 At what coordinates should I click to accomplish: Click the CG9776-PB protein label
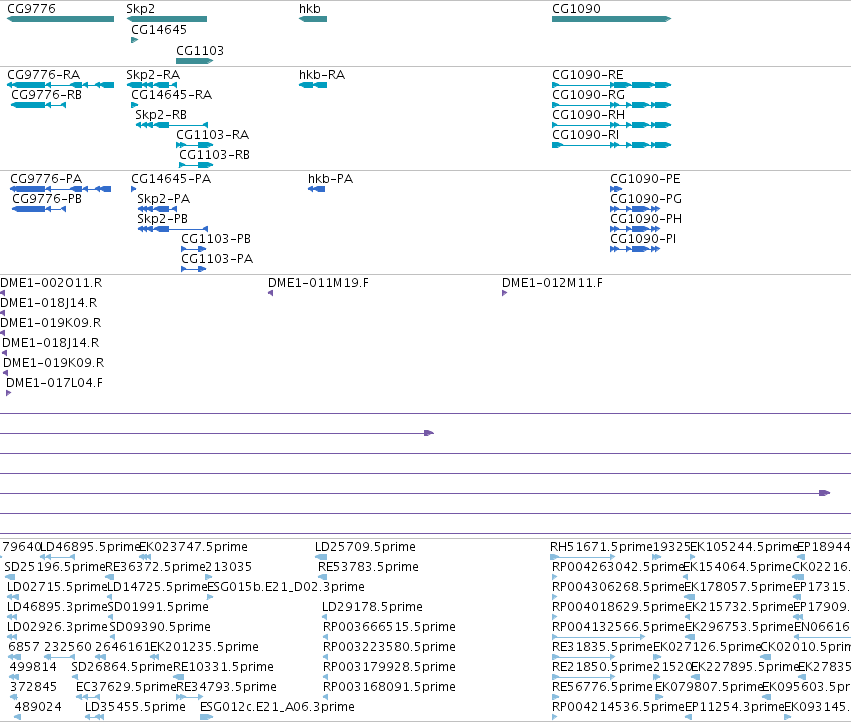47,199
